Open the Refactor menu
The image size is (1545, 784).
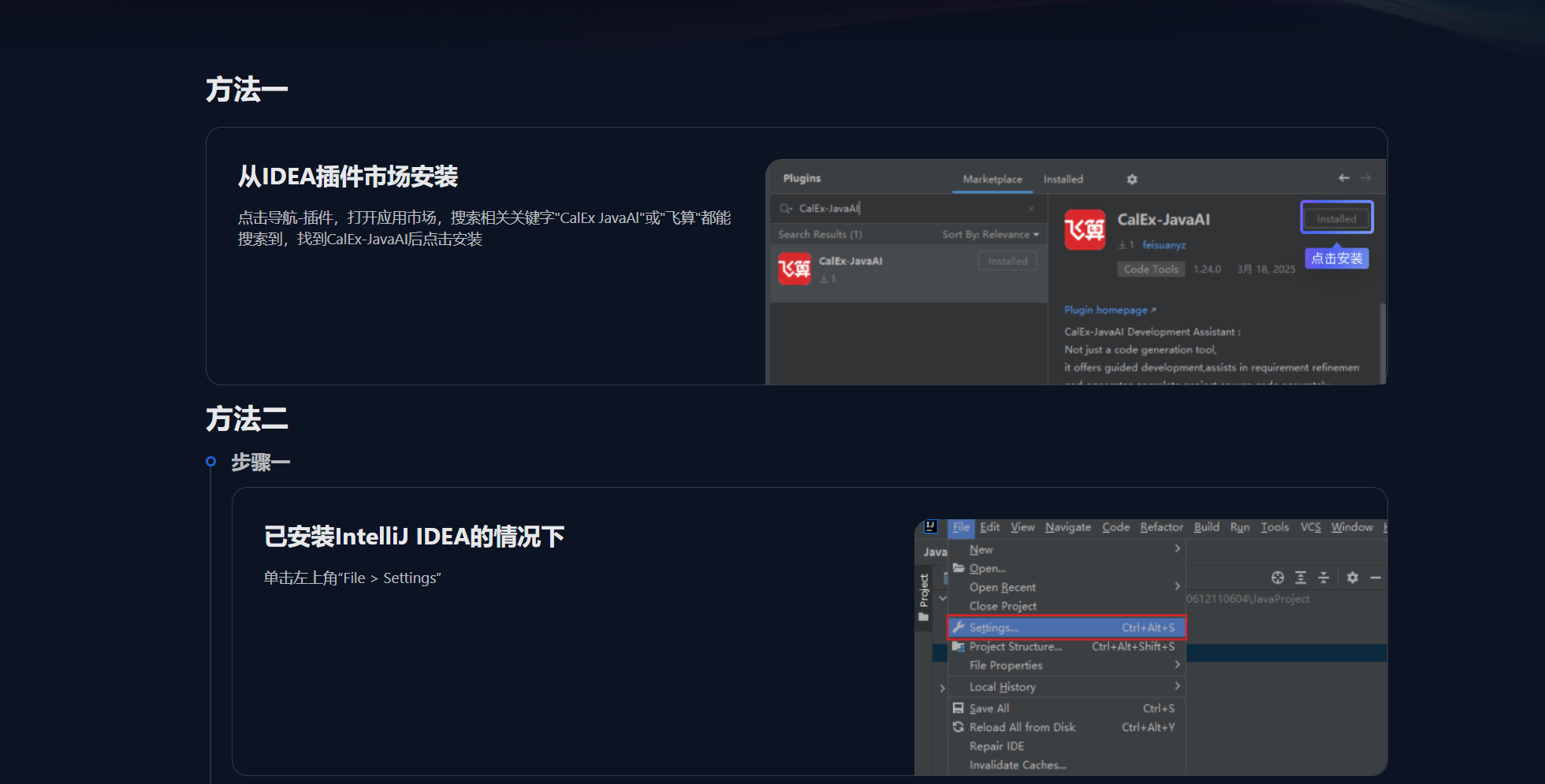click(1161, 527)
